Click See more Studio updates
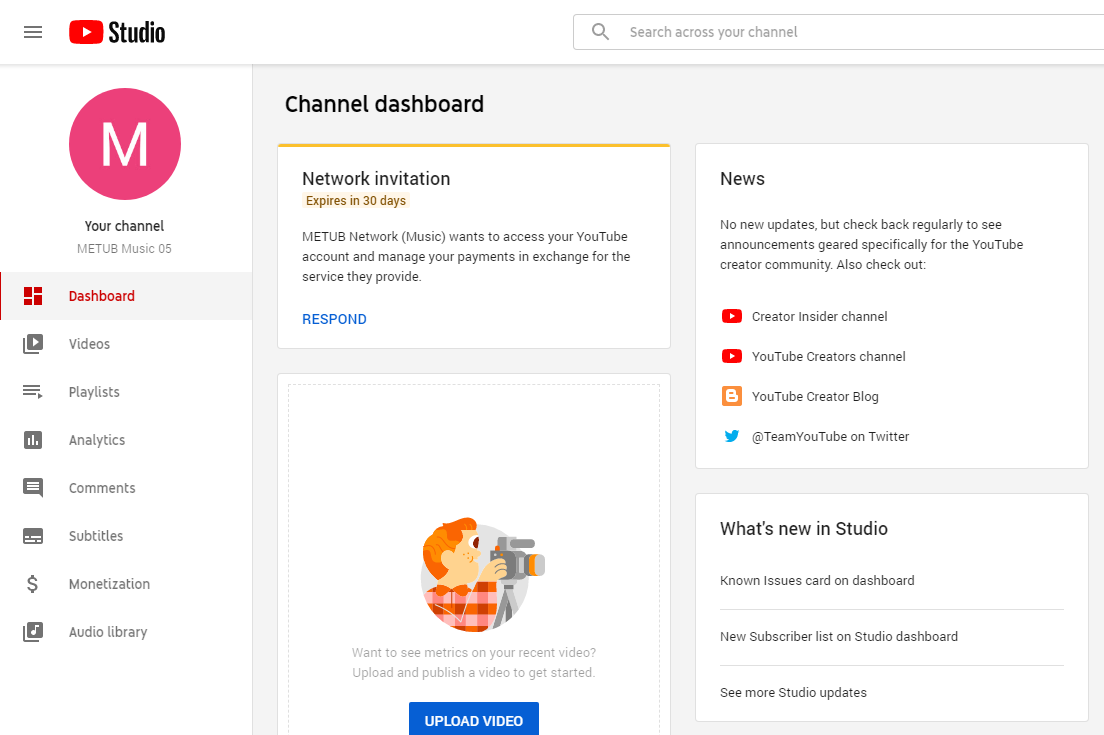Image resolution: width=1104 pixels, height=735 pixels. 794,692
